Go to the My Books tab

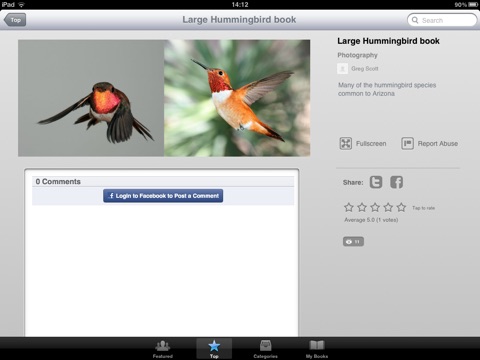pos(317,349)
